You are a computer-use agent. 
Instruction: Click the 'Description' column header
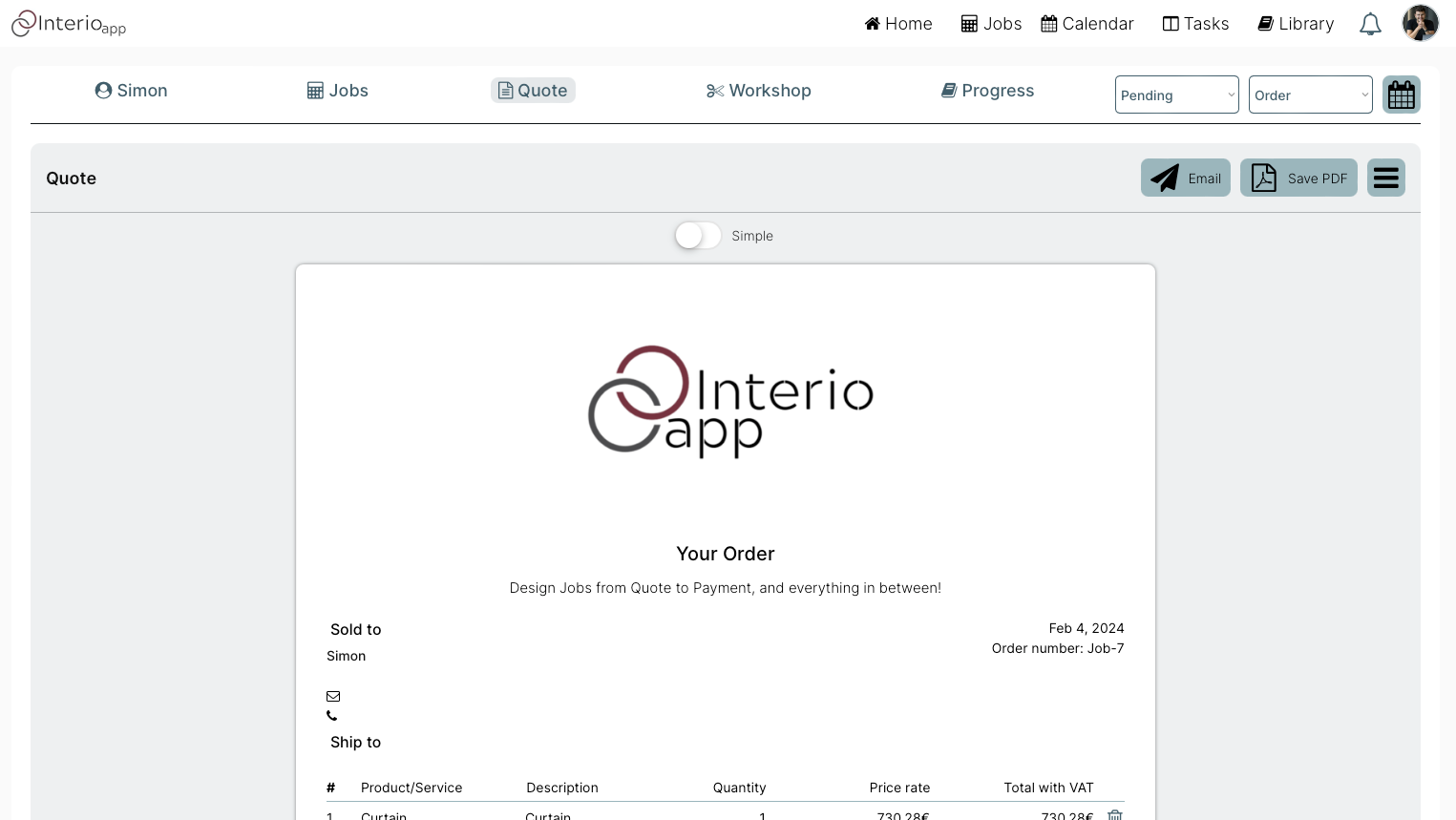(x=562, y=788)
